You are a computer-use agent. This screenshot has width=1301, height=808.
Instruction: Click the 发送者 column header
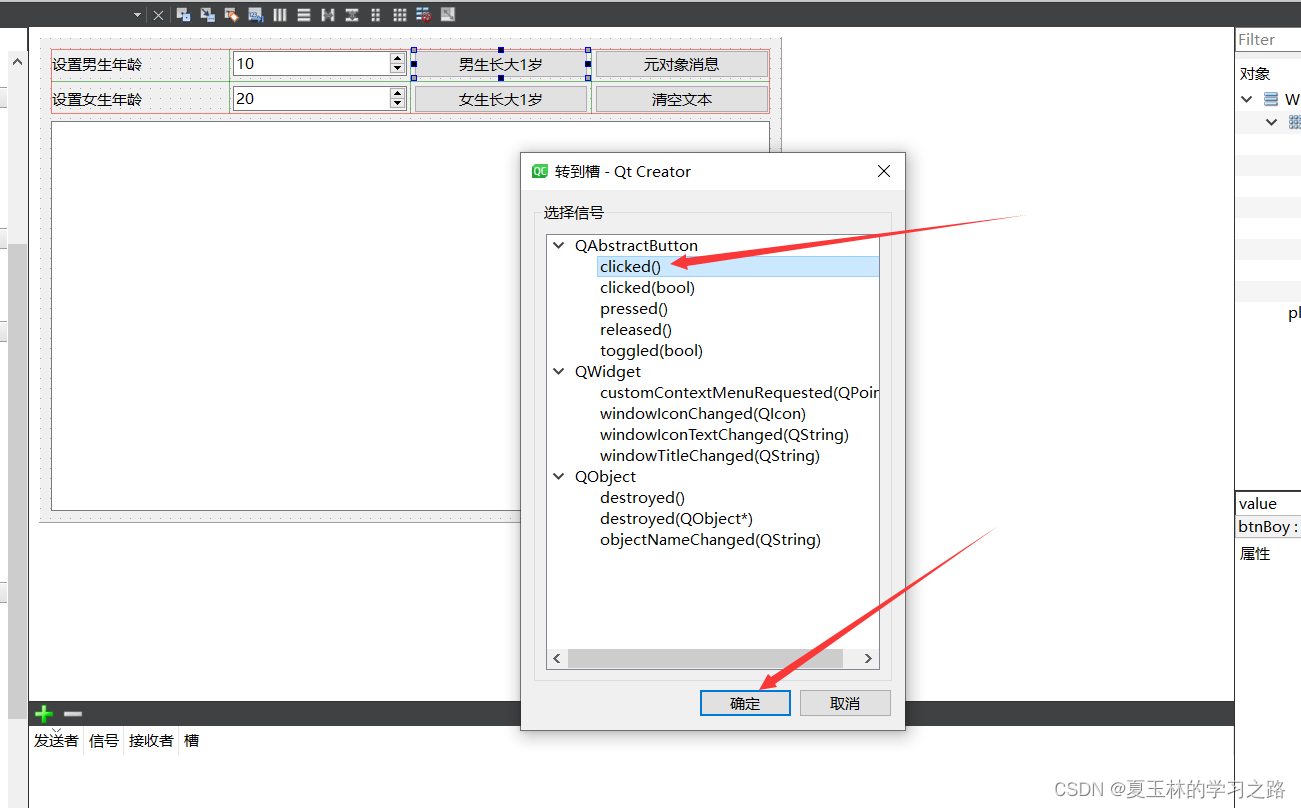(x=57, y=741)
